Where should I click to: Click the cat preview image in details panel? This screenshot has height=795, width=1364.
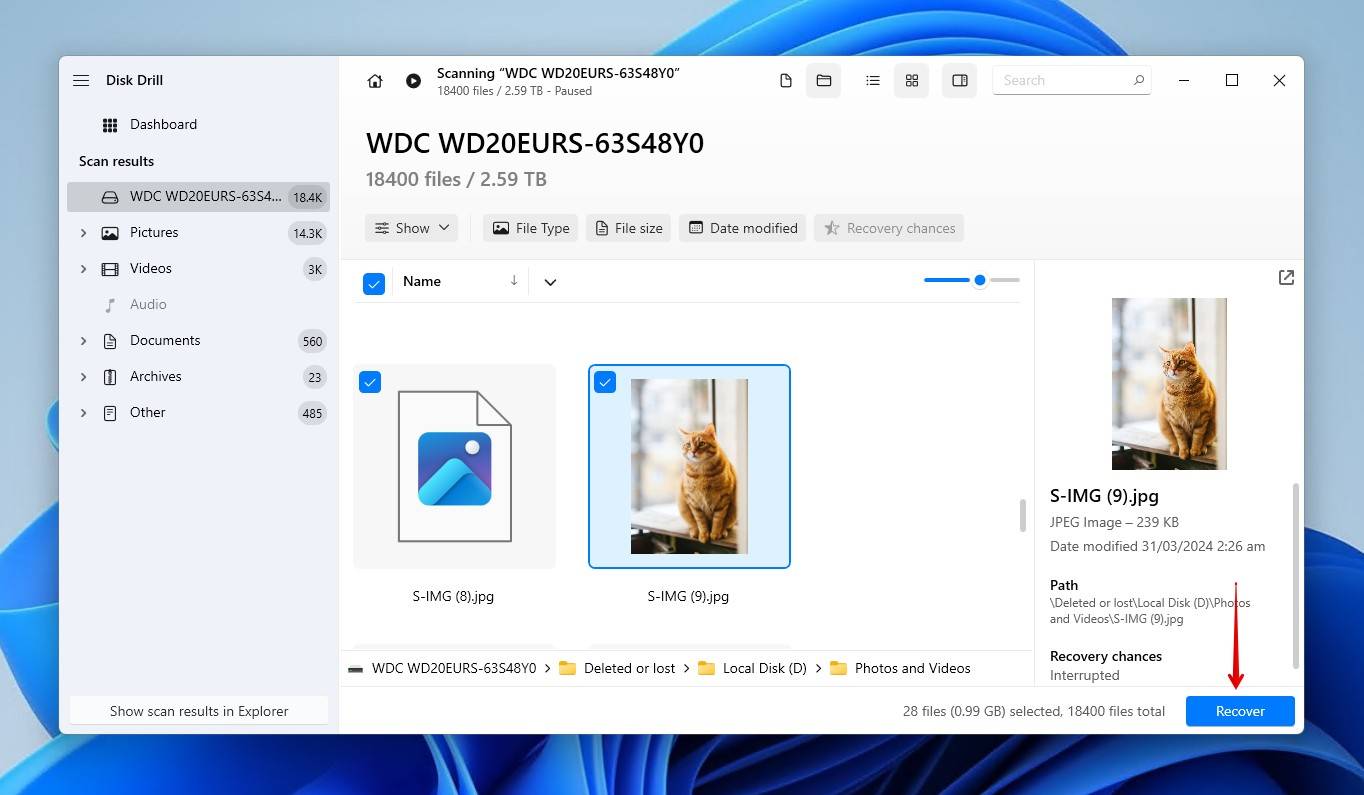point(1169,384)
